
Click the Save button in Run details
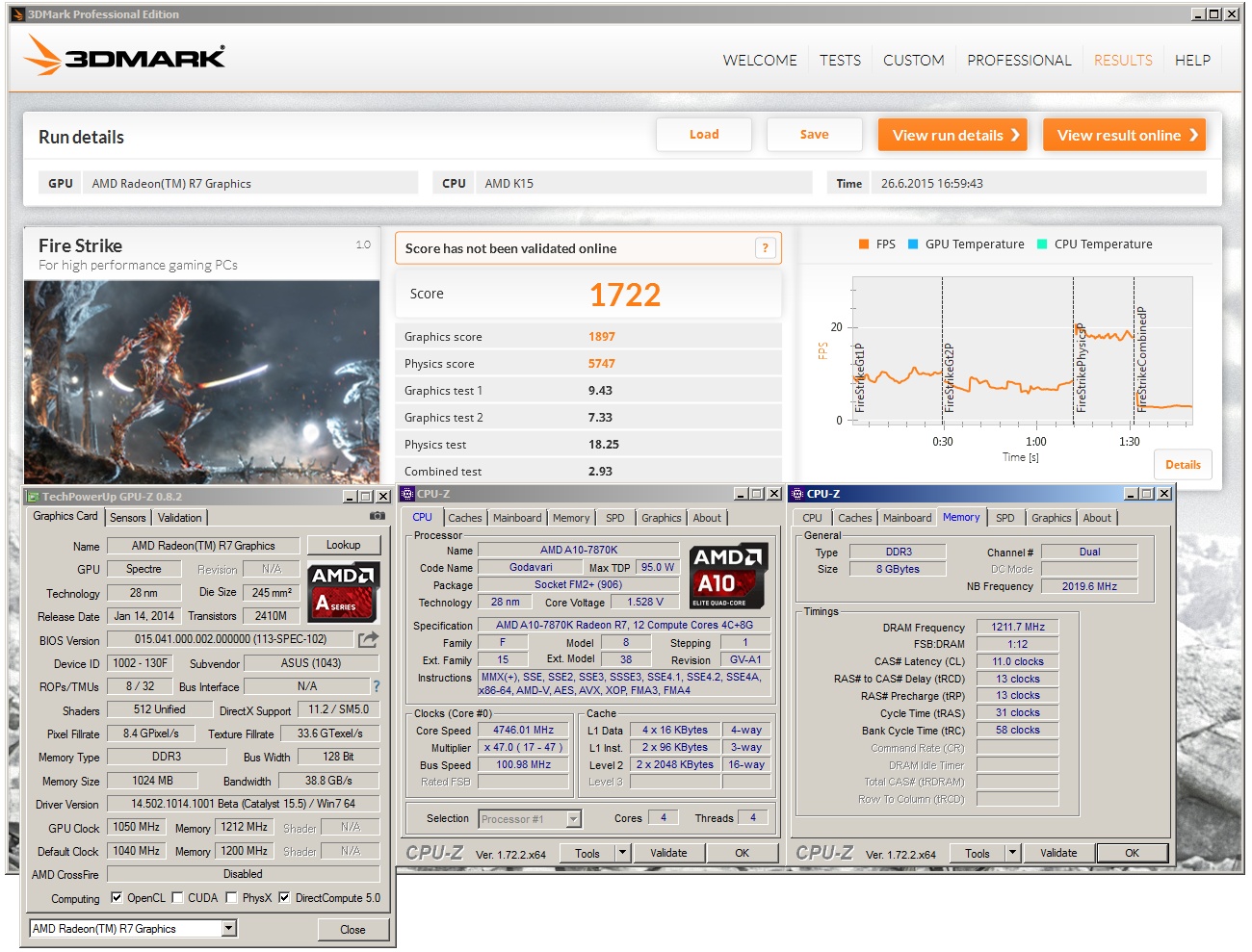tap(815, 135)
